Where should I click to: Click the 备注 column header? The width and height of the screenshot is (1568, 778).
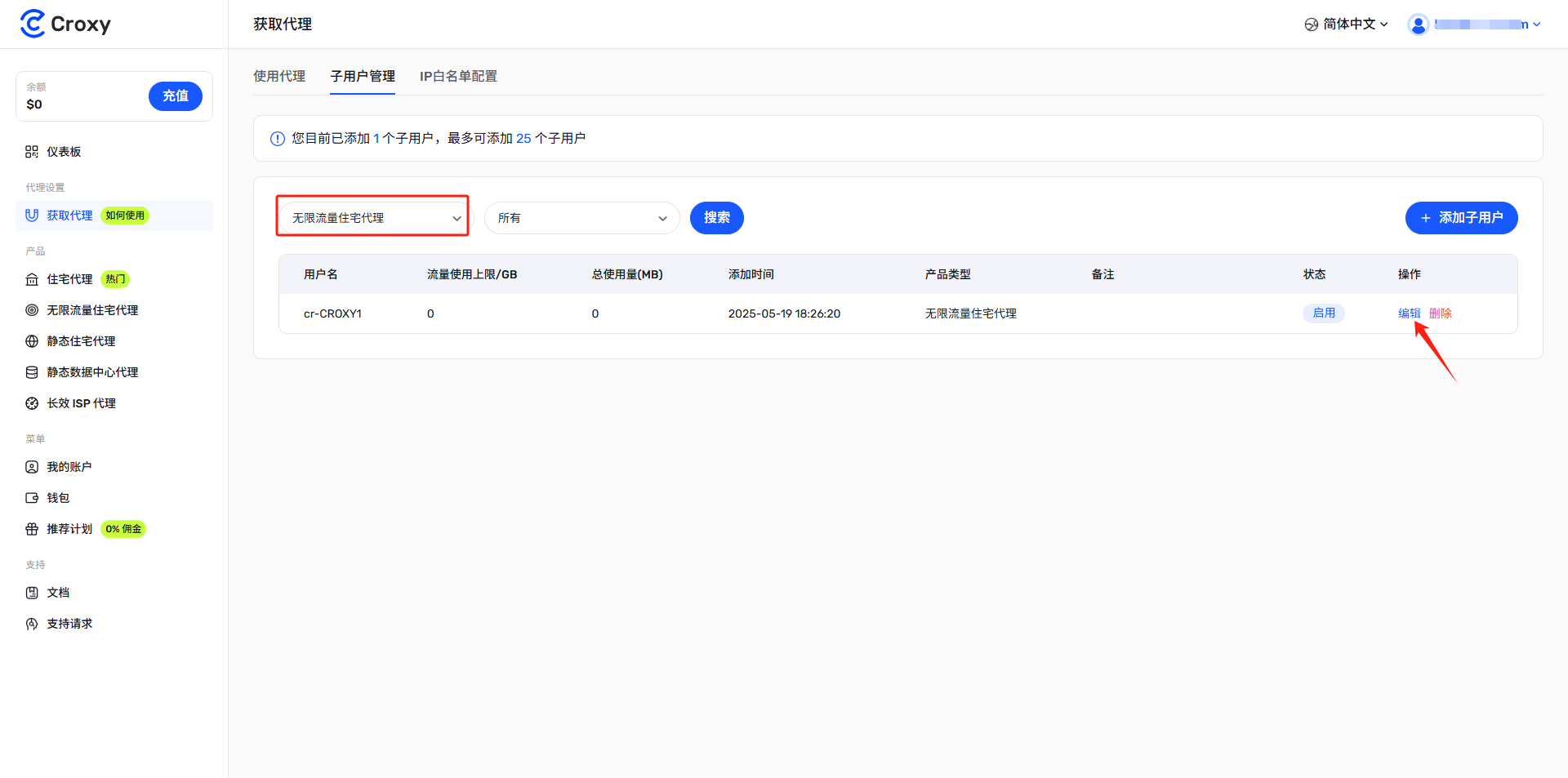(1103, 274)
